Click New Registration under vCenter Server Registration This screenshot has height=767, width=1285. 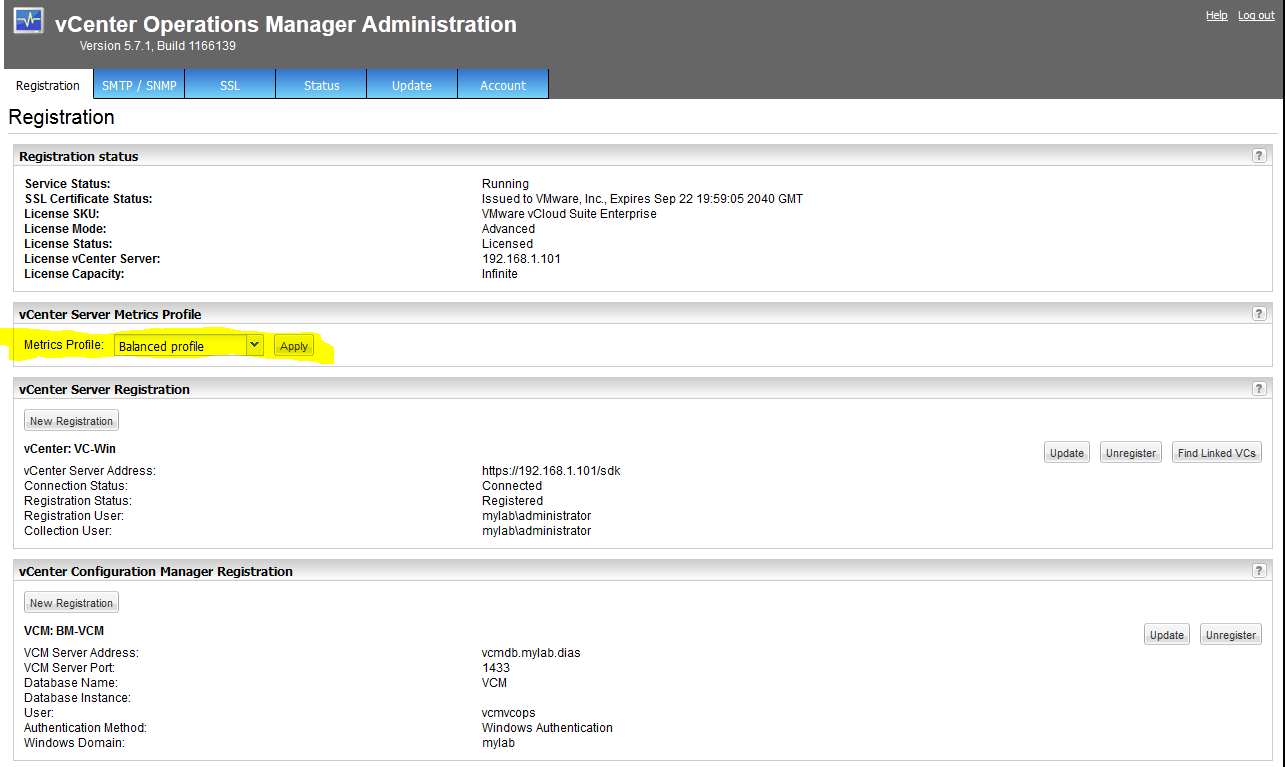71,421
